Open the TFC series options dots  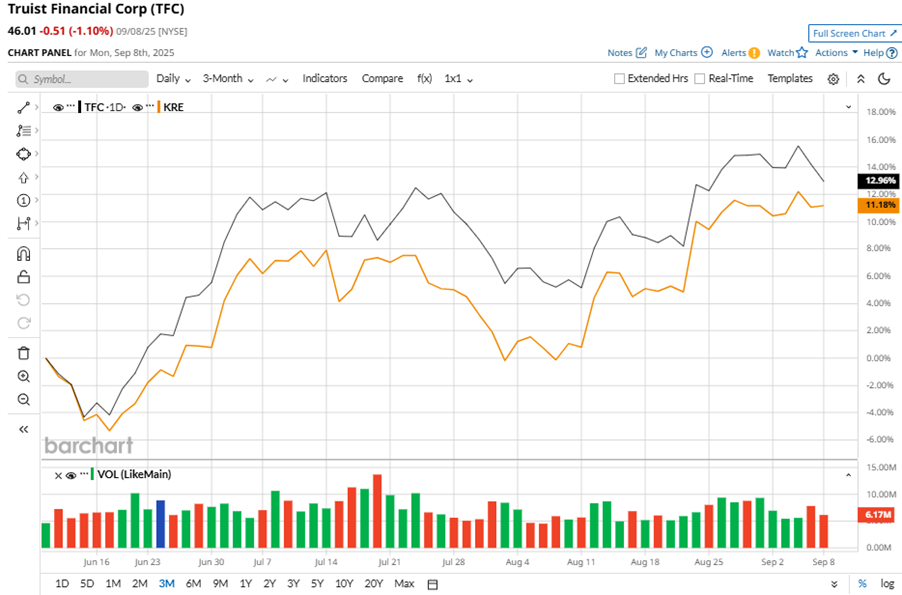[x=71, y=106]
